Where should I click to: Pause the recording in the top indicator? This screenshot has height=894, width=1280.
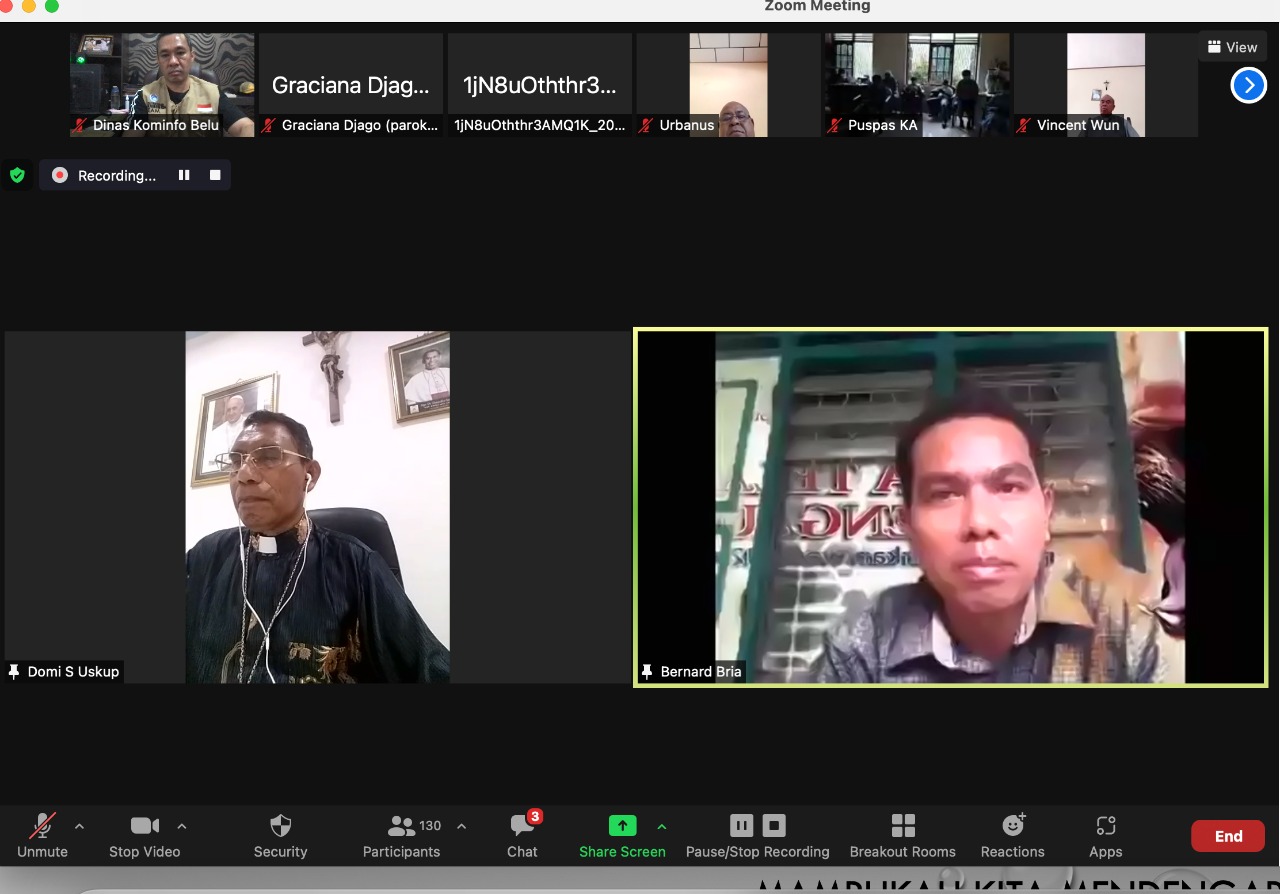click(x=184, y=175)
